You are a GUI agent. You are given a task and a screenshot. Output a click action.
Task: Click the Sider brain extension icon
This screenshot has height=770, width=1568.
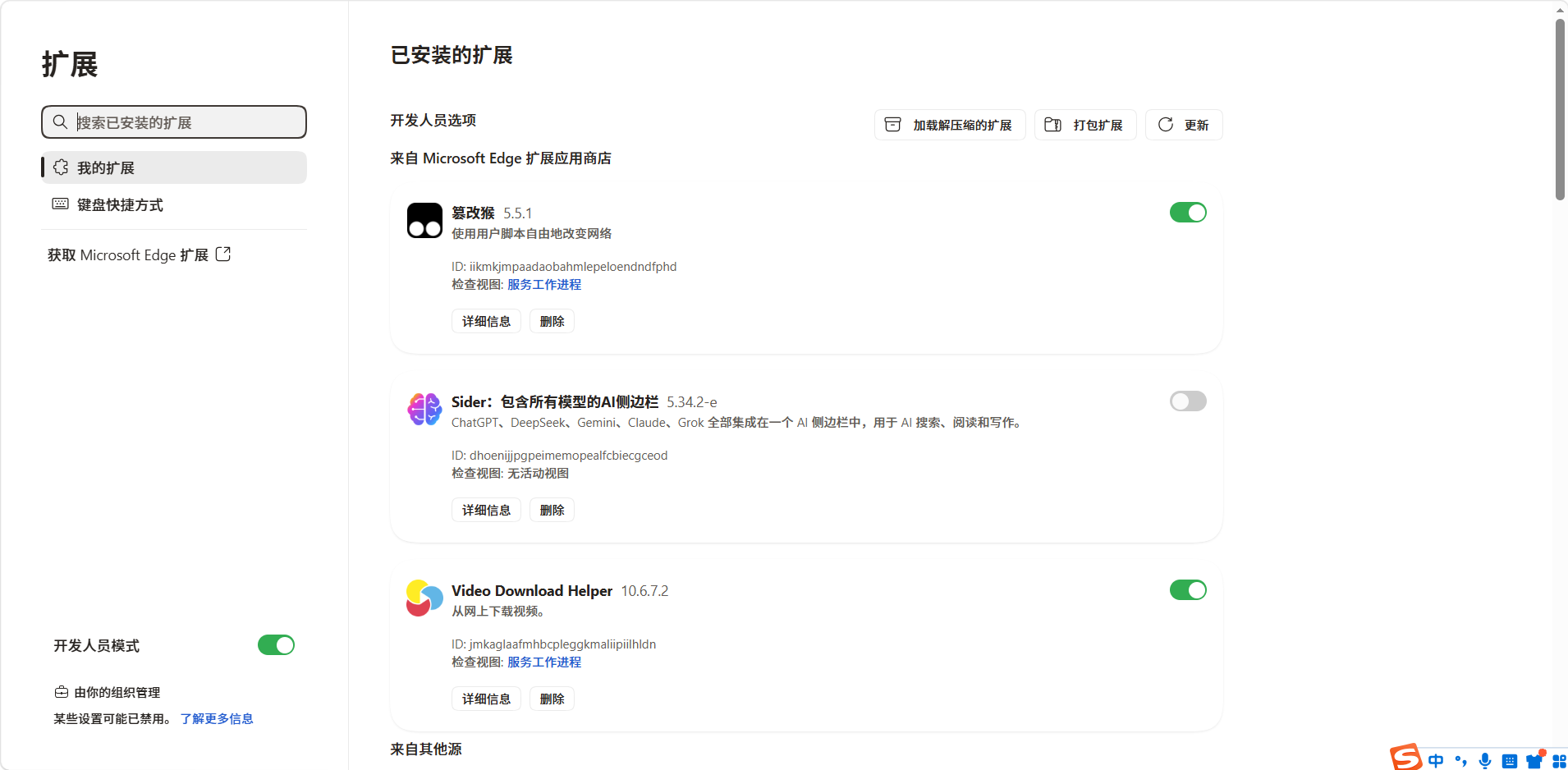pos(424,409)
